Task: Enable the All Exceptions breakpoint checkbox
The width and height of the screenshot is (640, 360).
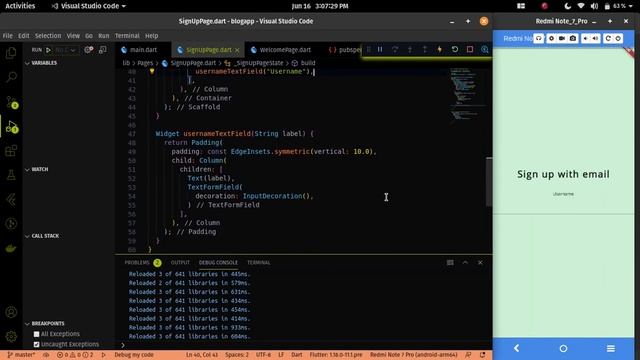Action: coord(36,334)
